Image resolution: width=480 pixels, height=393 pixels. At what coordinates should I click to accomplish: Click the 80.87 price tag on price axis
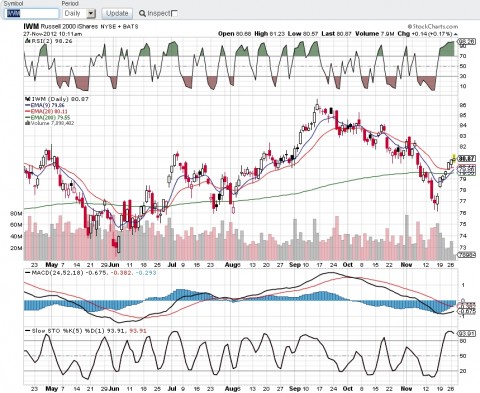click(467, 159)
